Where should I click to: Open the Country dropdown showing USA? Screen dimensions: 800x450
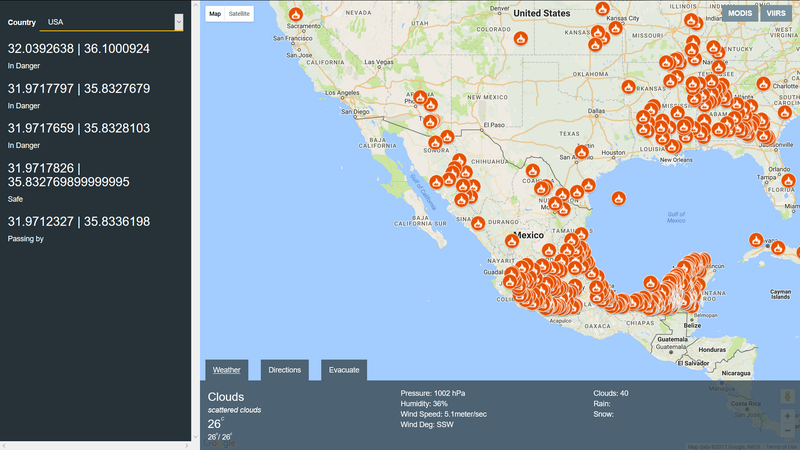[x=109, y=21]
